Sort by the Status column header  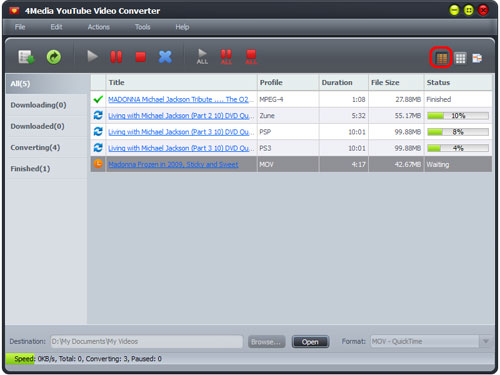point(458,82)
